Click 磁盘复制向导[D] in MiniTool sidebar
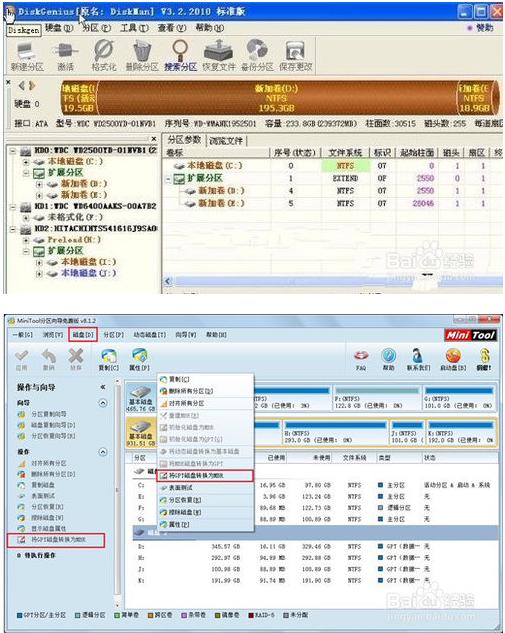Screen dimensions: 505x633 click(x=53, y=425)
